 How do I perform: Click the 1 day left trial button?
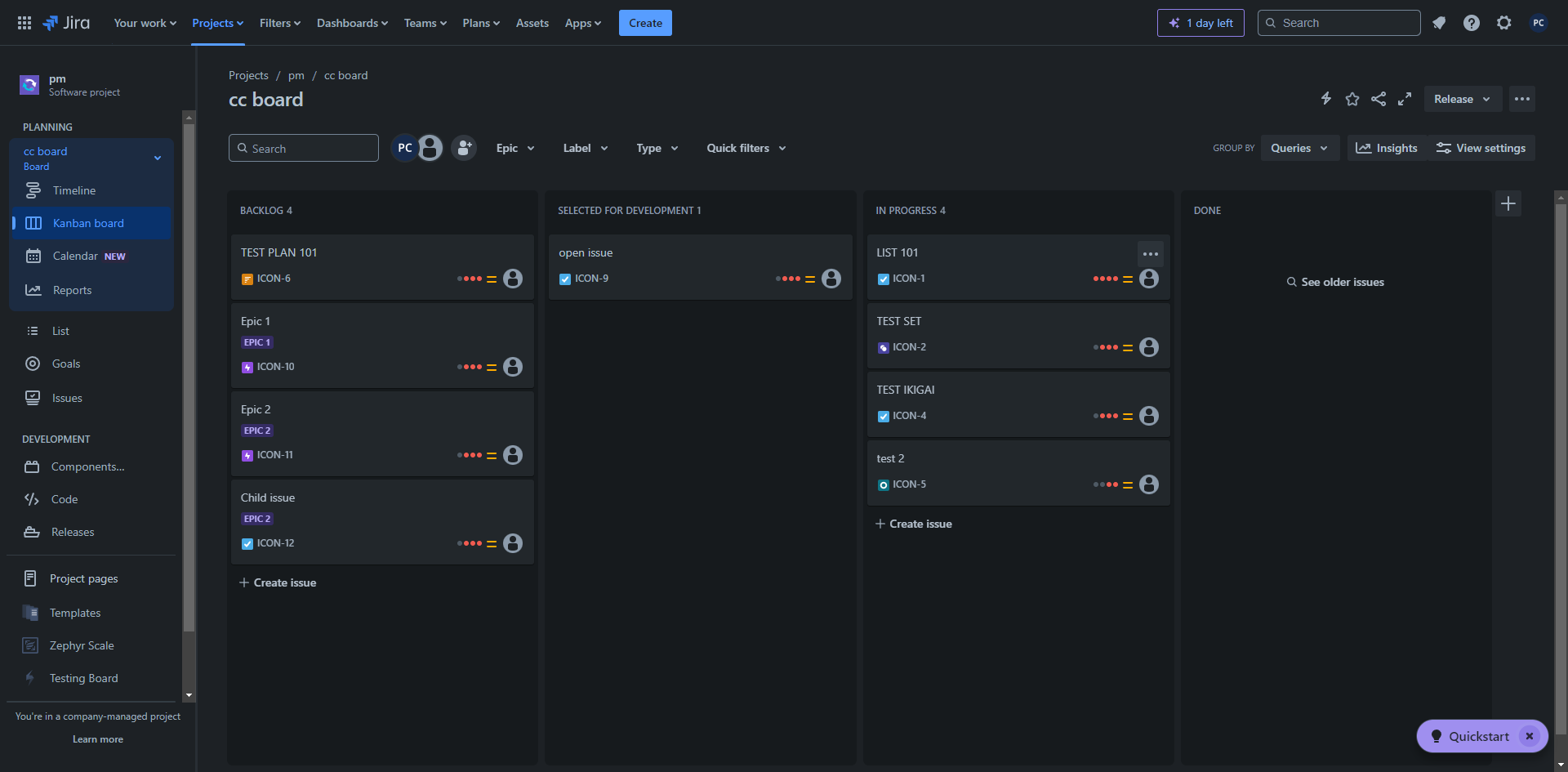click(x=1200, y=23)
